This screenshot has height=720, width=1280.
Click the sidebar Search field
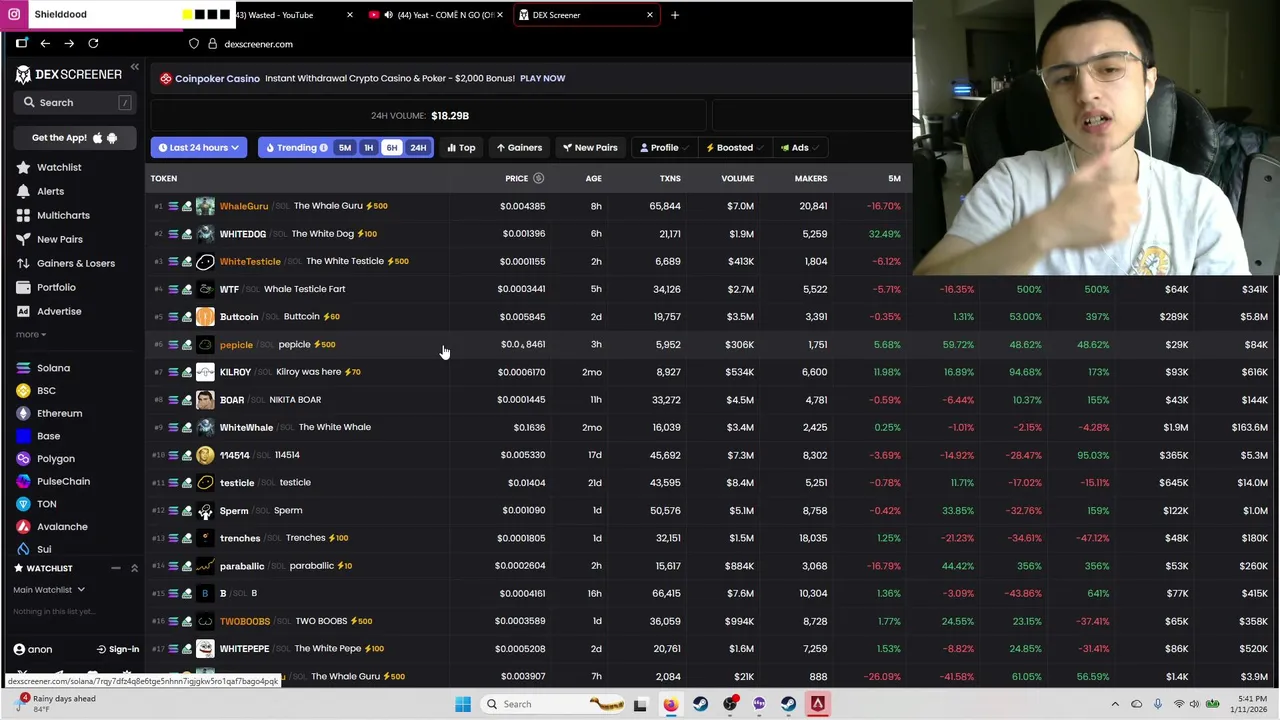(x=74, y=102)
